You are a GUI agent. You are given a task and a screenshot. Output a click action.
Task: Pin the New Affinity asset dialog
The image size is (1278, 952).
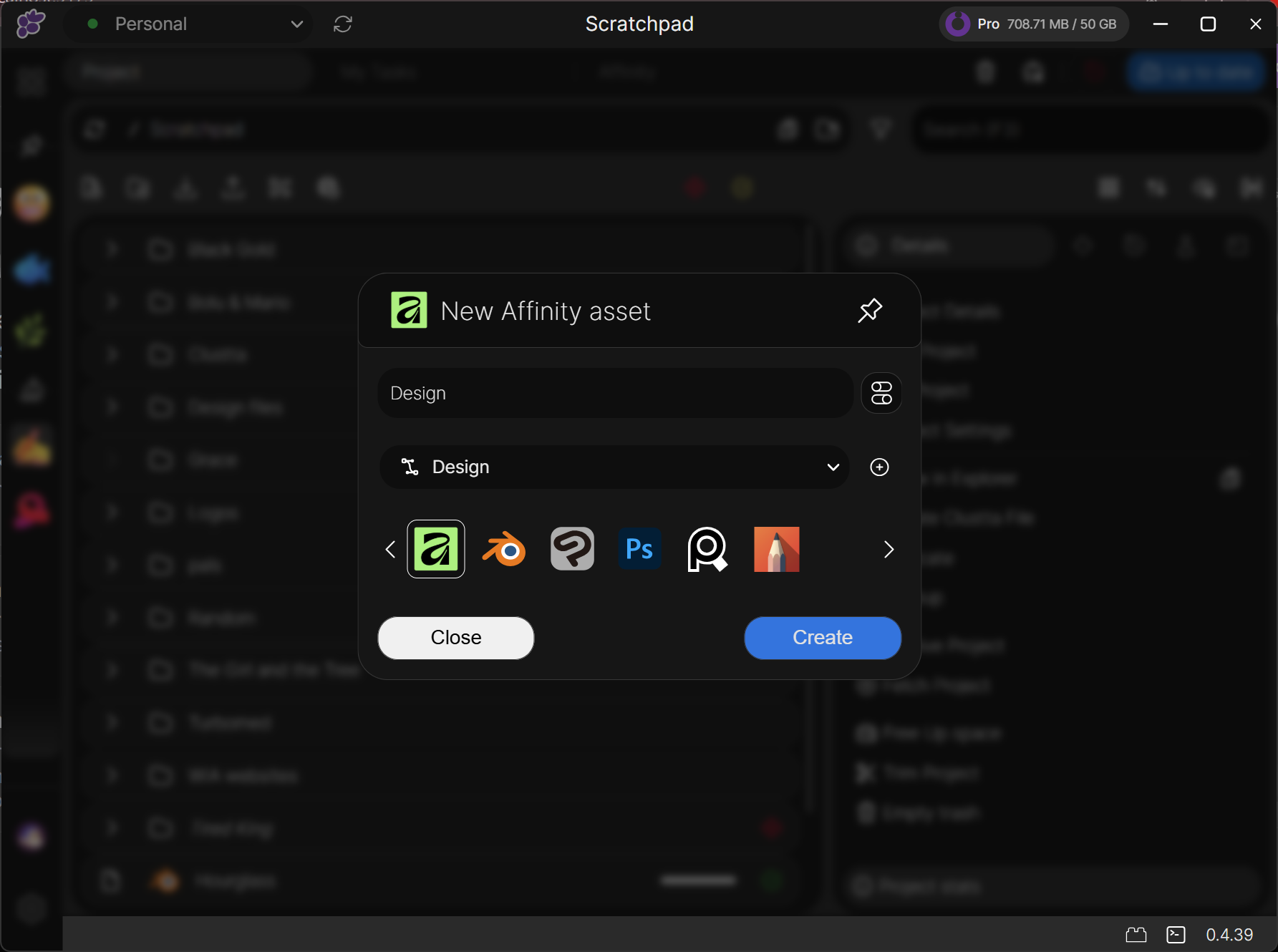coord(870,311)
